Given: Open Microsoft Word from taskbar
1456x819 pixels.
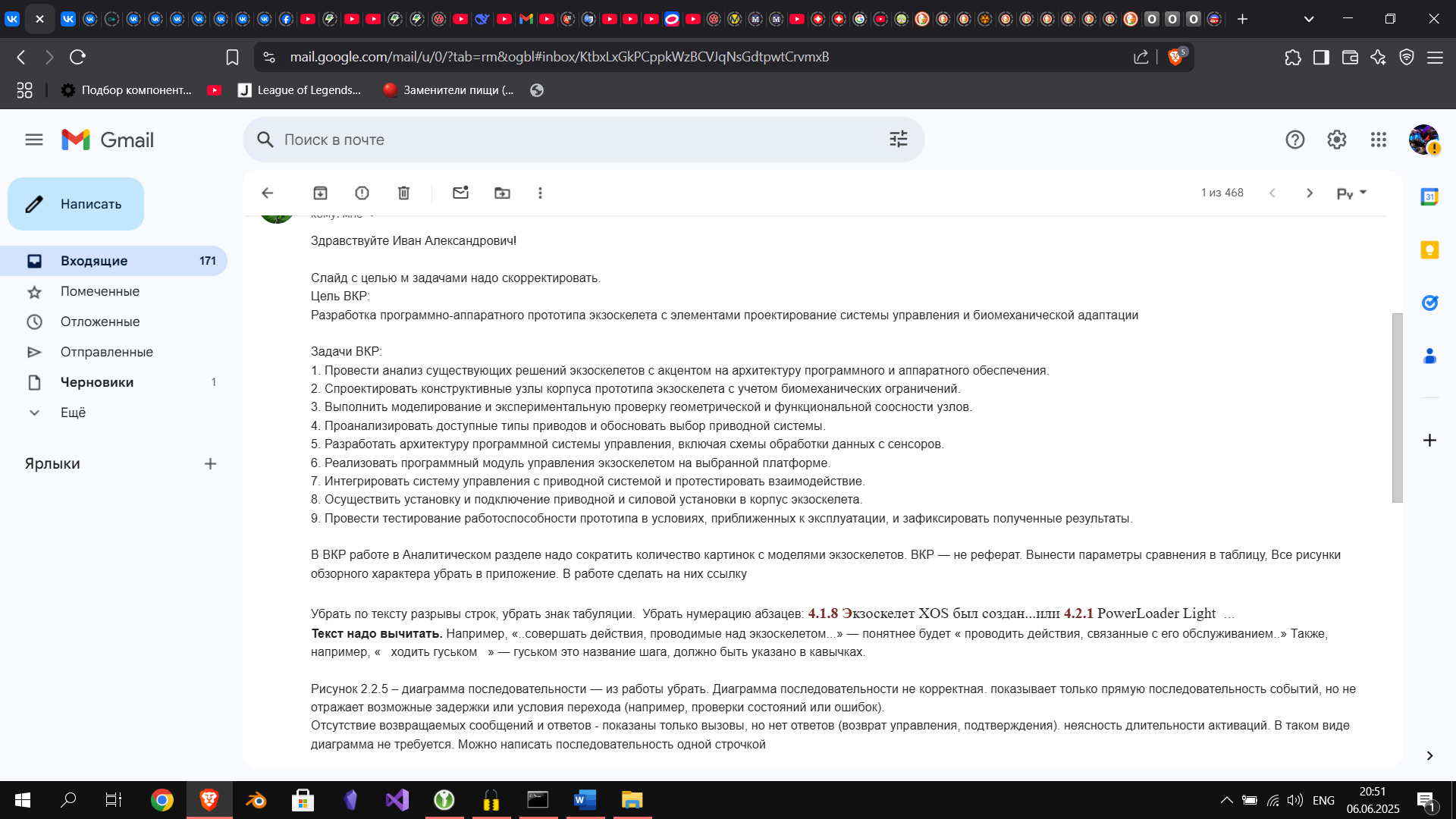Looking at the screenshot, I should pyautogui.click(x=585, y=800).
